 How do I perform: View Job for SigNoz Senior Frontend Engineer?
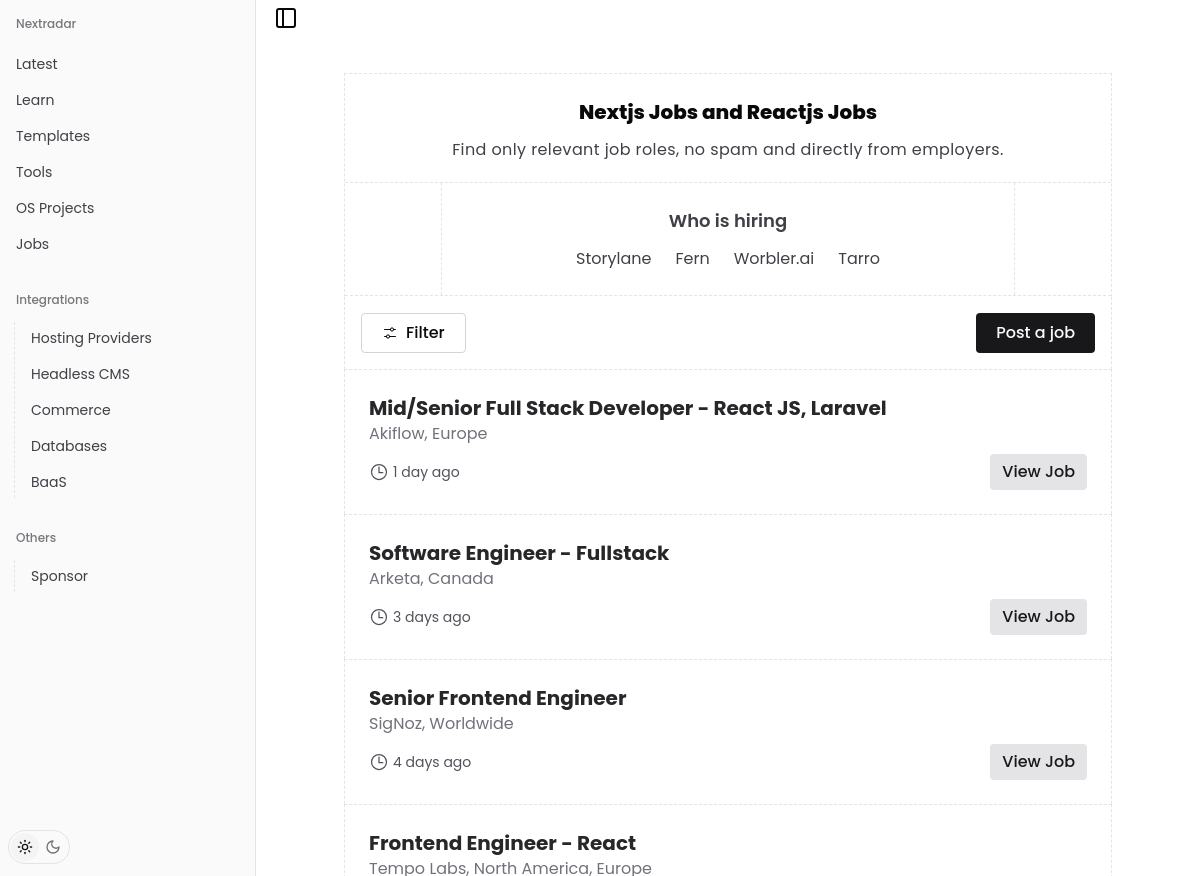(1038, 762)
